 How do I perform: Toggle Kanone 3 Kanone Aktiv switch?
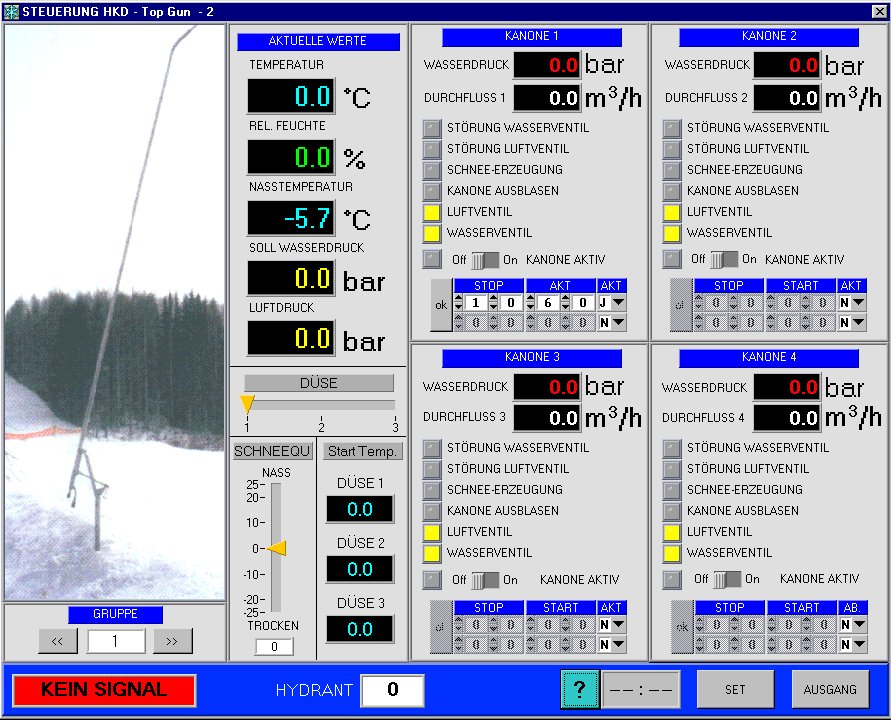[485, 580]
